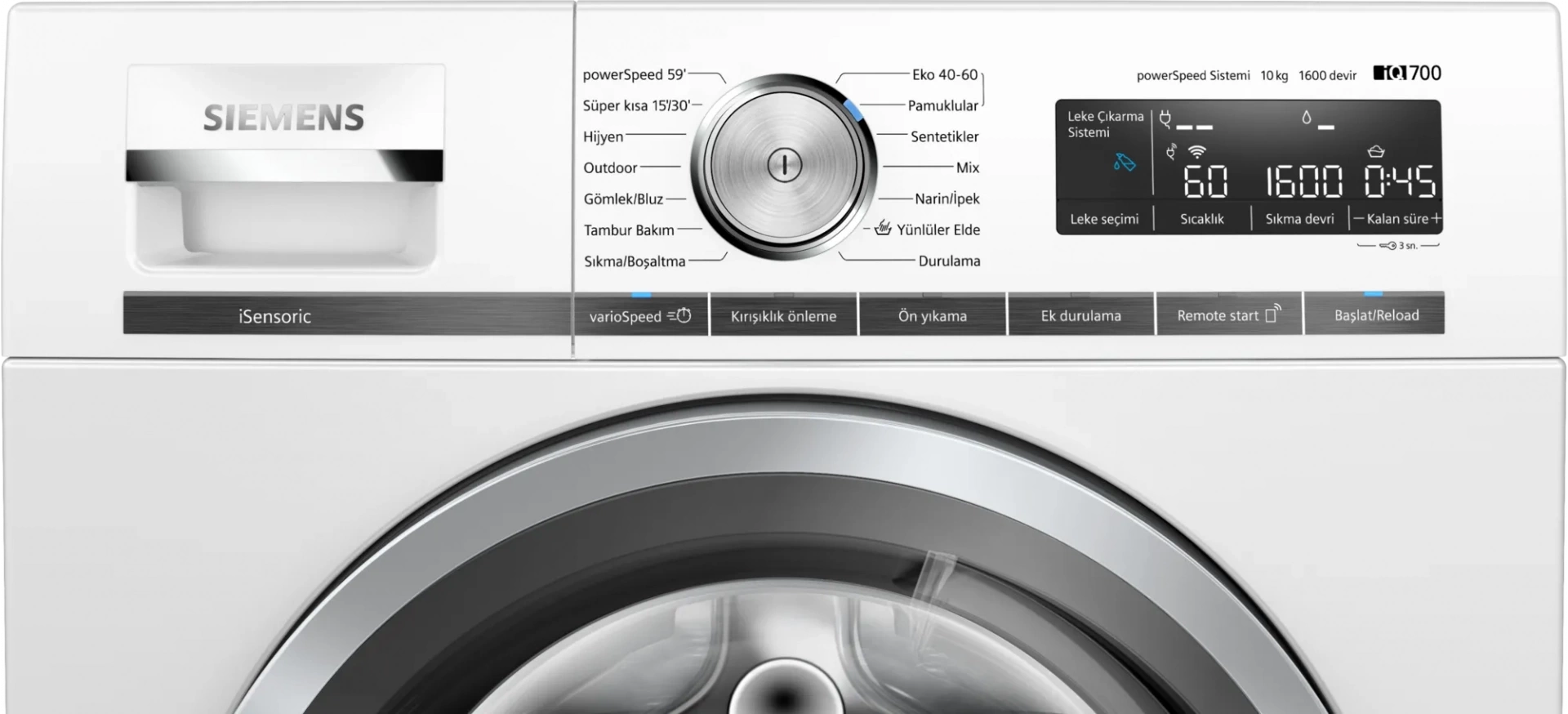The width and height of the screenshot is (1568, 714).
Task: Click the blue indicator mark on the dial
Action: (853, 109)
